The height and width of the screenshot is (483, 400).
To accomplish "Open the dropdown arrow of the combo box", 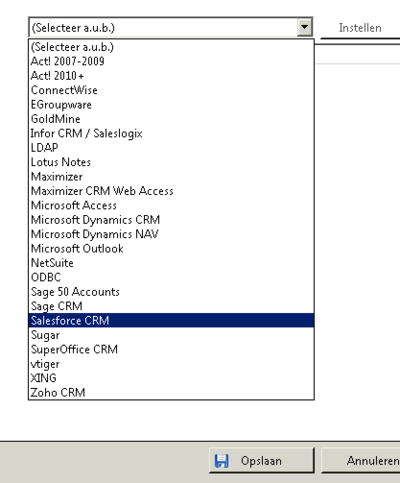I will point(304,27).
